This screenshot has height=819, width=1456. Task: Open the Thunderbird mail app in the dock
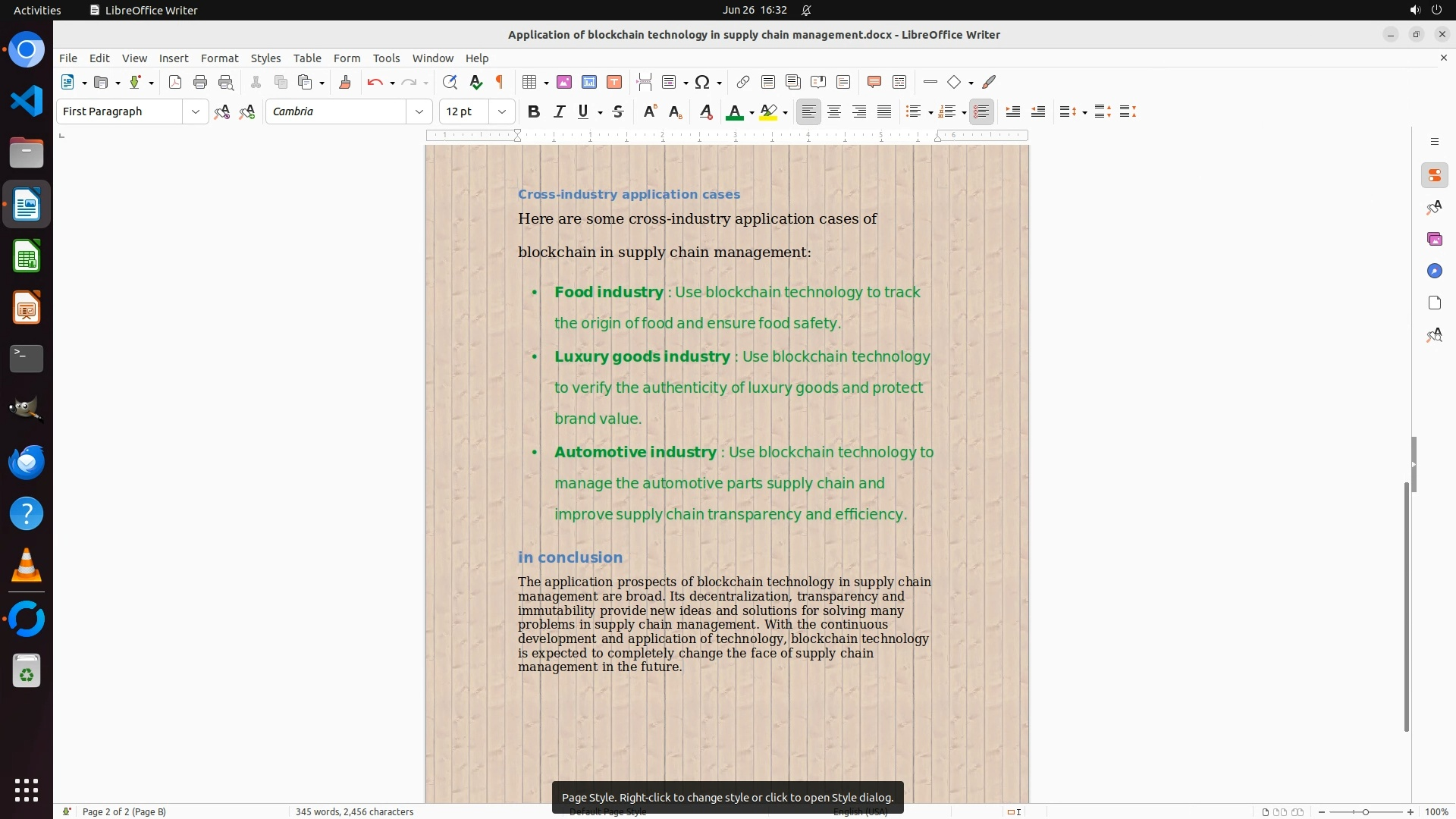[x=27, y=462]
